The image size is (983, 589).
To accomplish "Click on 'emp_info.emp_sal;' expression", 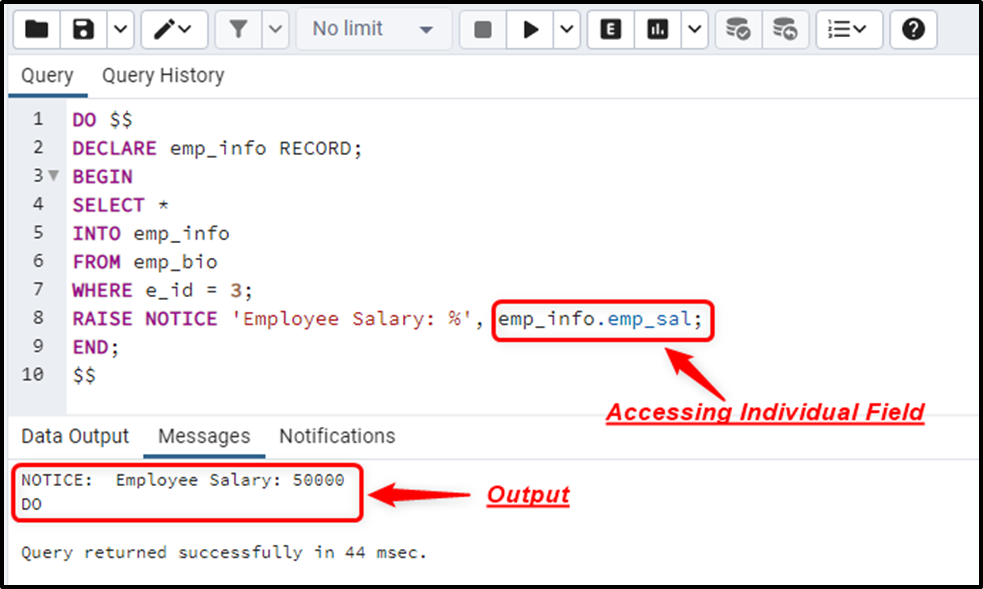I will [601, 319].
